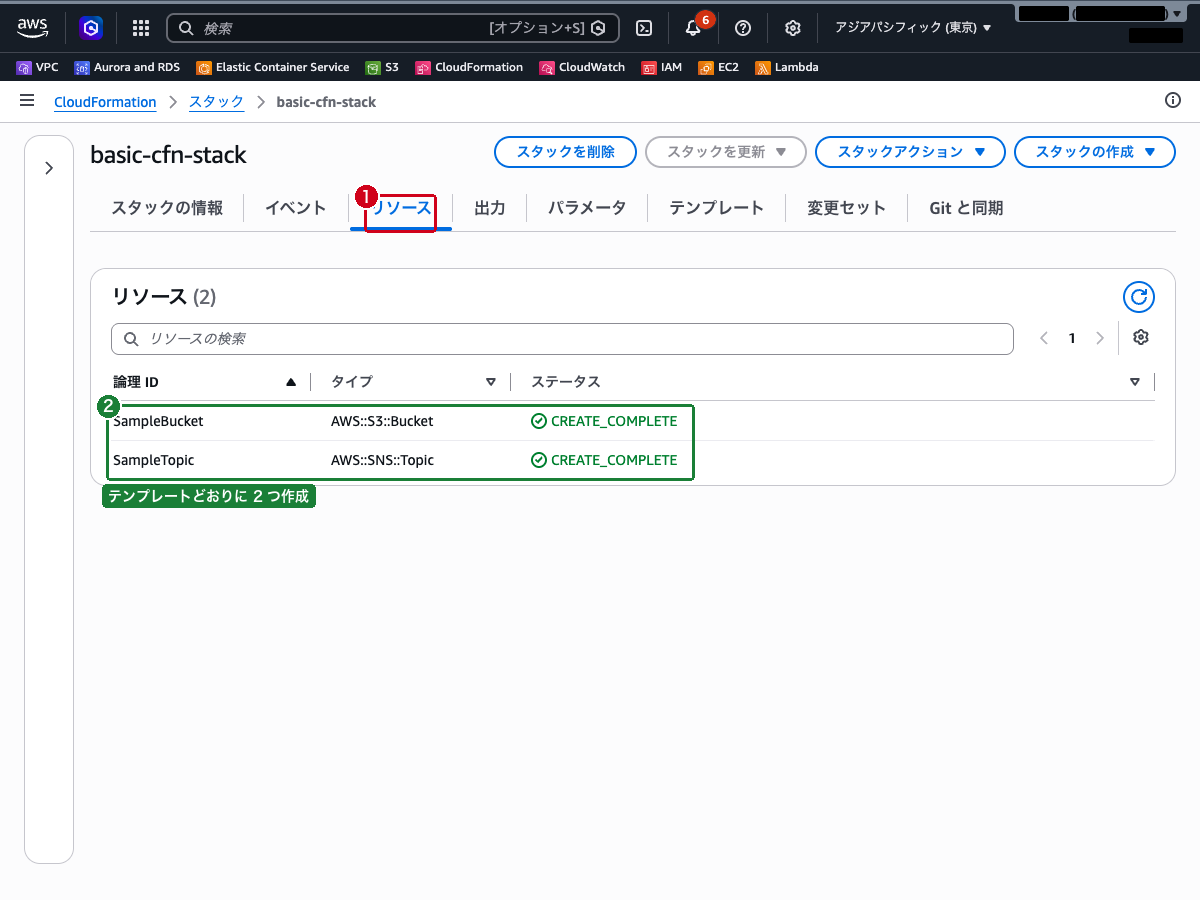Click basic-cfn-stack breadcrumb text
Image resolution: width=1200 pixels, height=900 pixels.
click(x=326, y=102)
